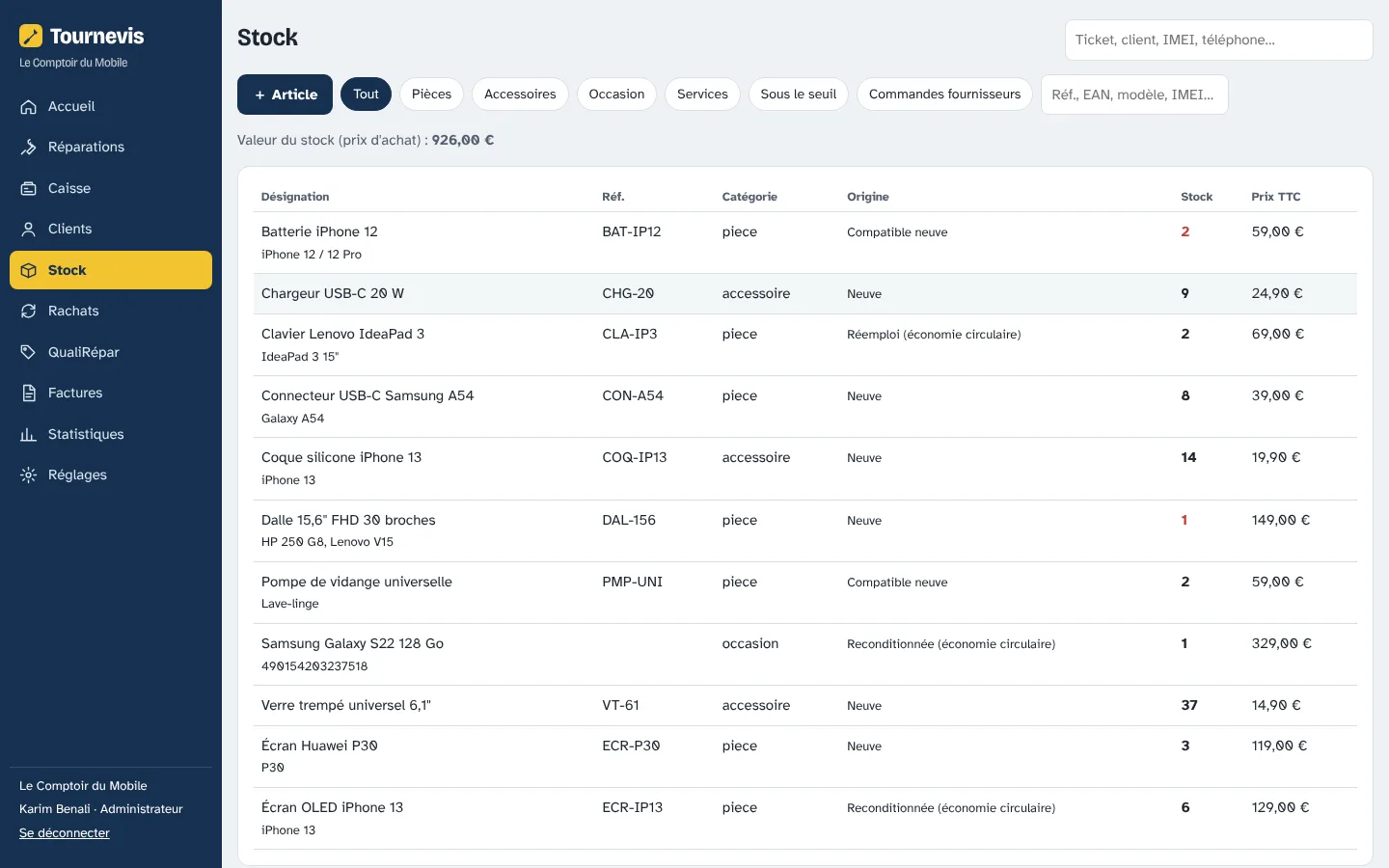
Task: Go to Réparations in the sidebar
Action: click(111, 148)
